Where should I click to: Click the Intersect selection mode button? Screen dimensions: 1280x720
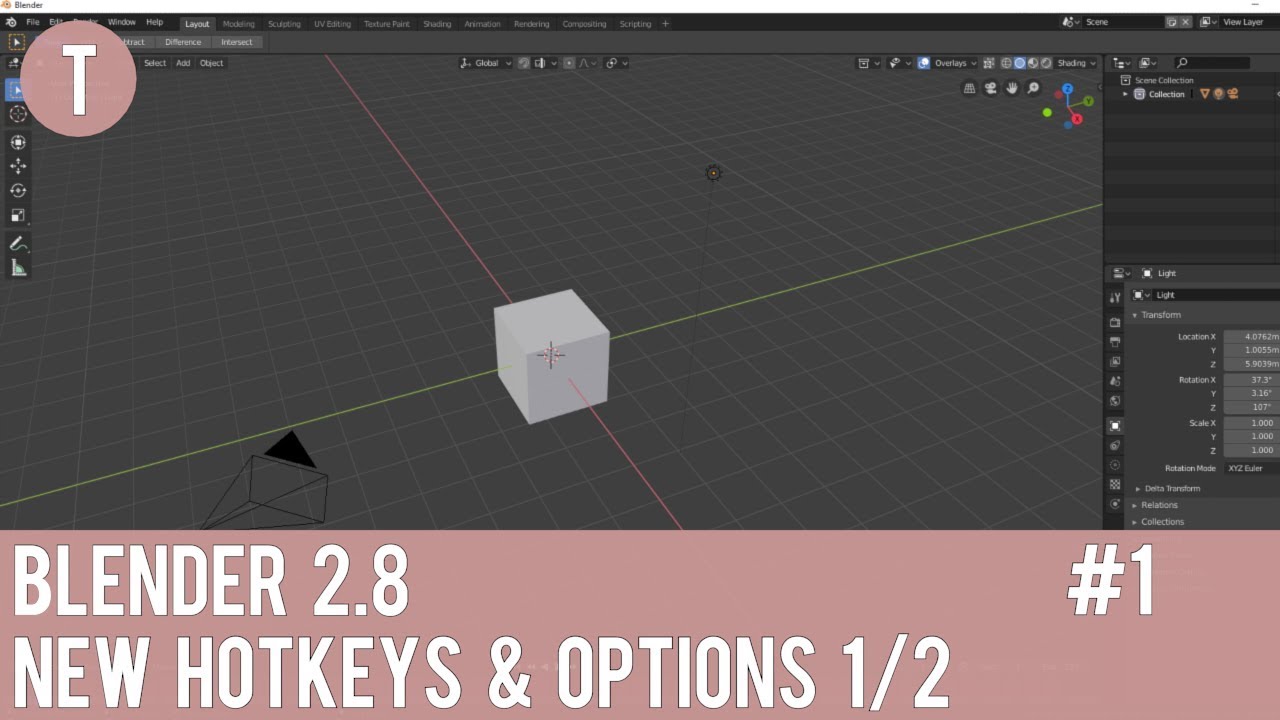(x=237, y=42)
